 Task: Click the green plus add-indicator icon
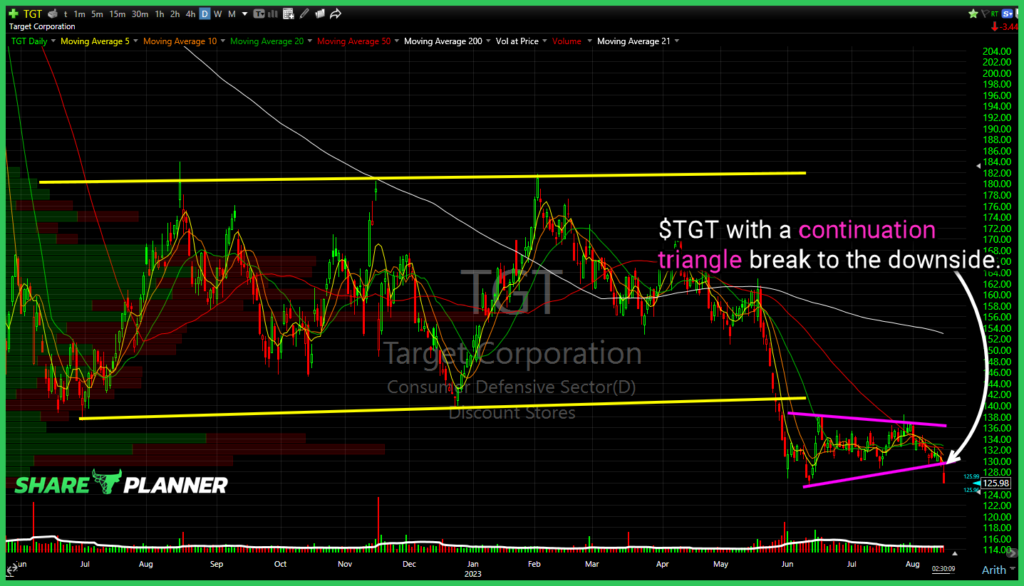(13, 14)
